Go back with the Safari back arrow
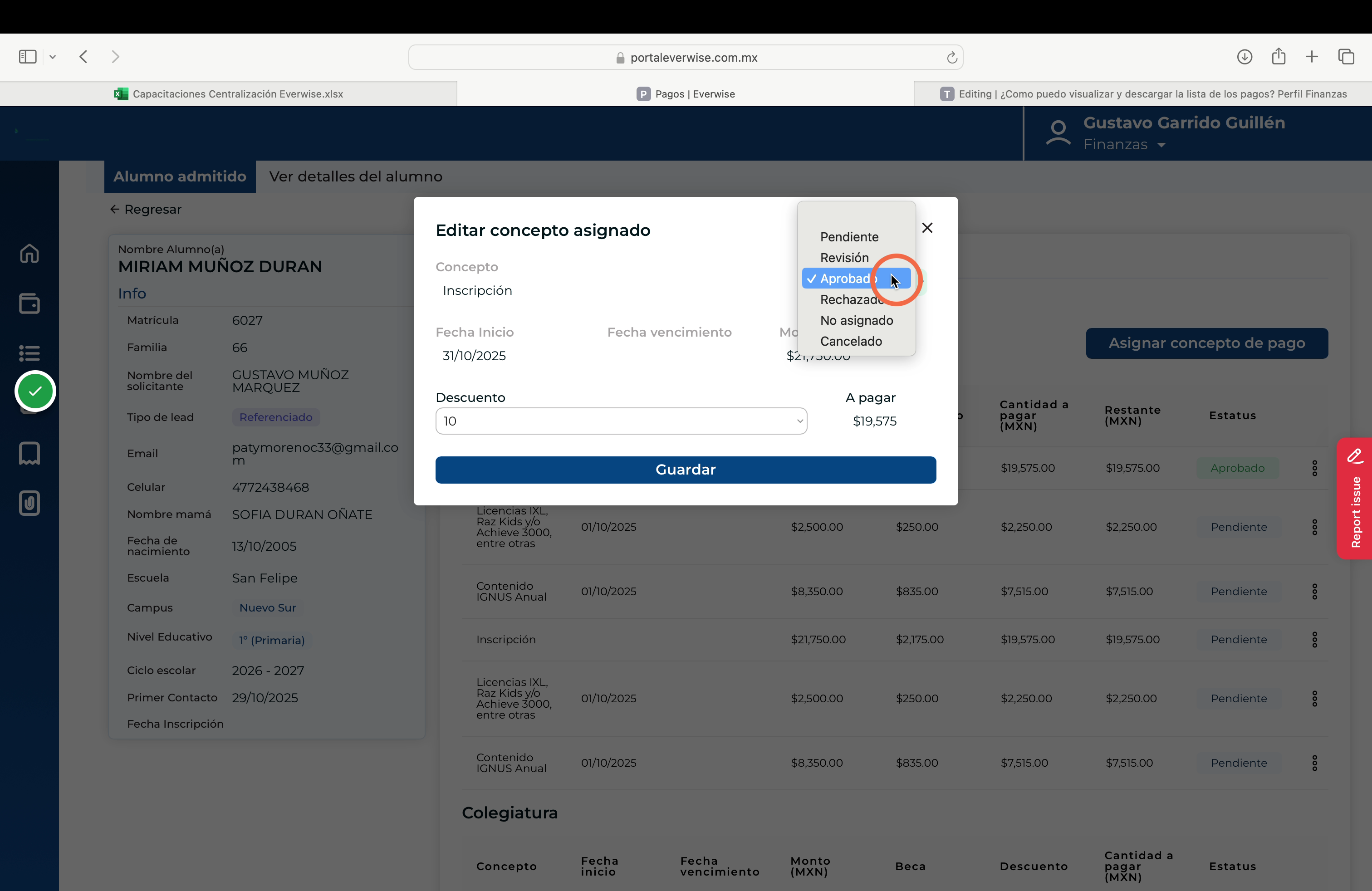The height and width of the screenshot is (891, 1372). [84, 56]
